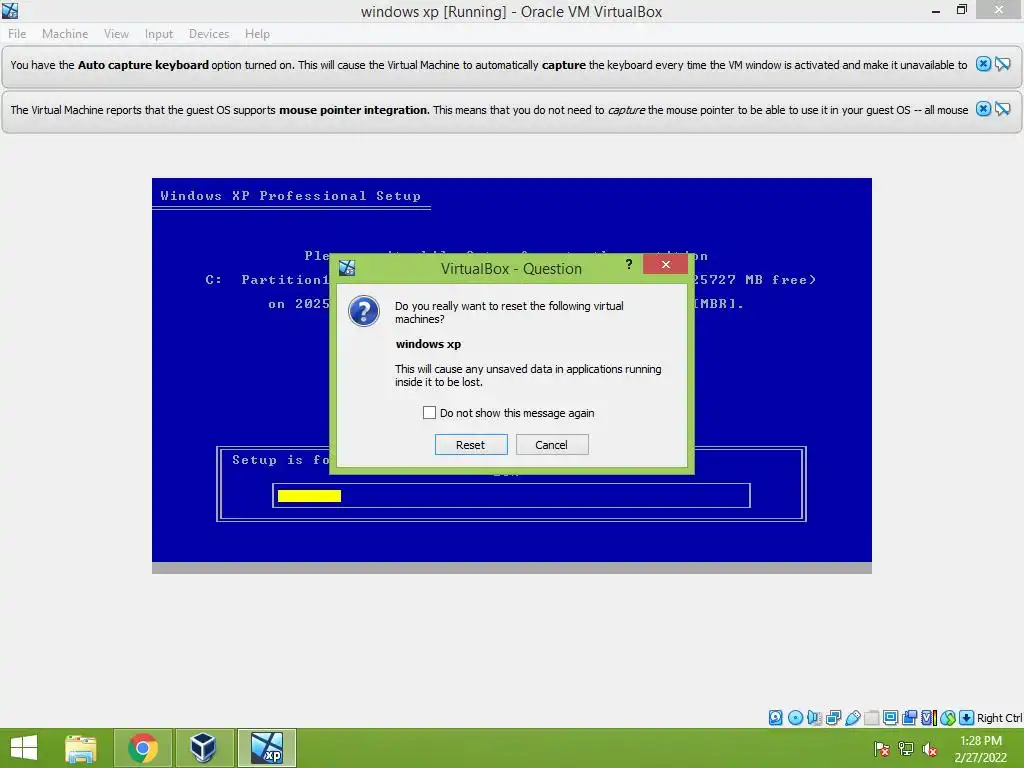Click the Reset button in the dialog
The image size is (1024, 768).
(471, 445)
